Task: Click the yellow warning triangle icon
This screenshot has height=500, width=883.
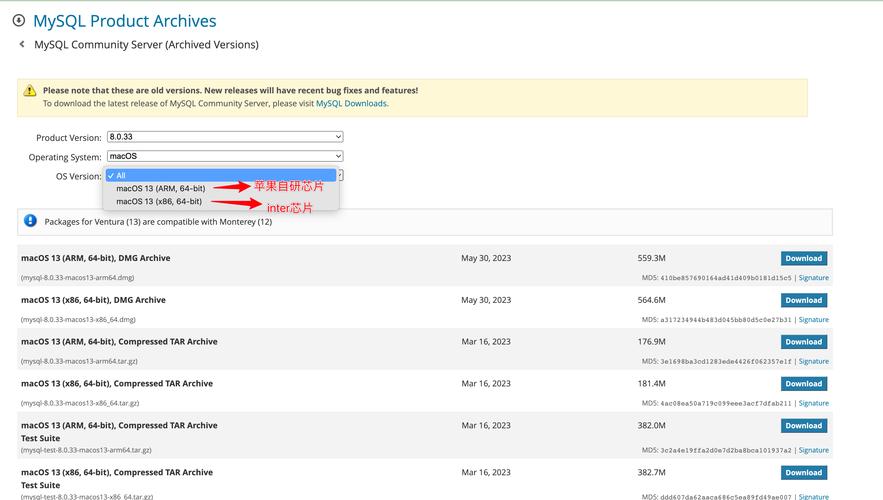Action: click(30, 91)
